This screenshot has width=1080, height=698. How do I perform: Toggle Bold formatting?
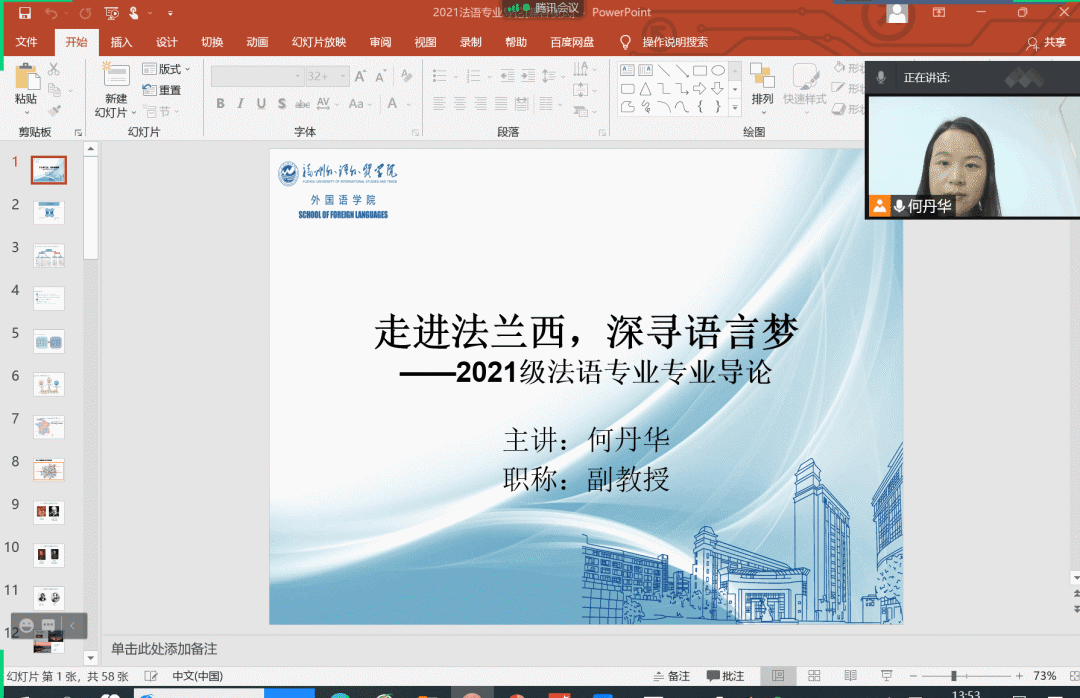tap(221, 104)
